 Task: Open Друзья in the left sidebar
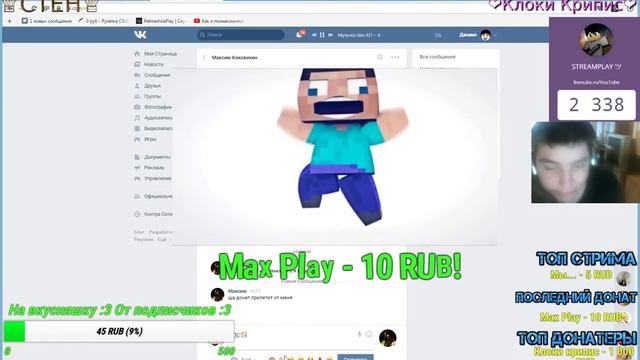(x=147, y=85)
